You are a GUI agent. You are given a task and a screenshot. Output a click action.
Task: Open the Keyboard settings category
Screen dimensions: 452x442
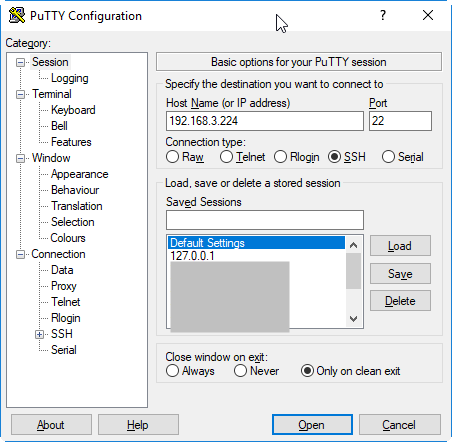click(73, 110)
